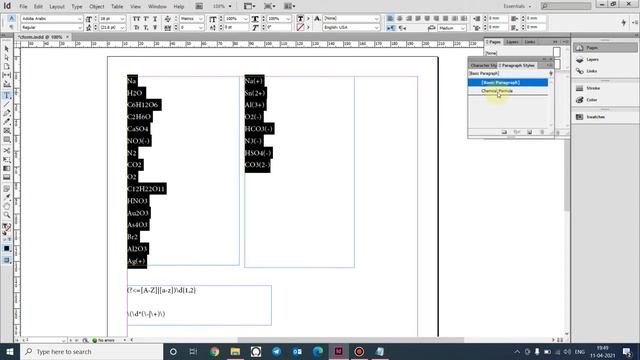Open the zoom level dropdown
Viewport: 640px width, 360px height.
tap(230, 6)
